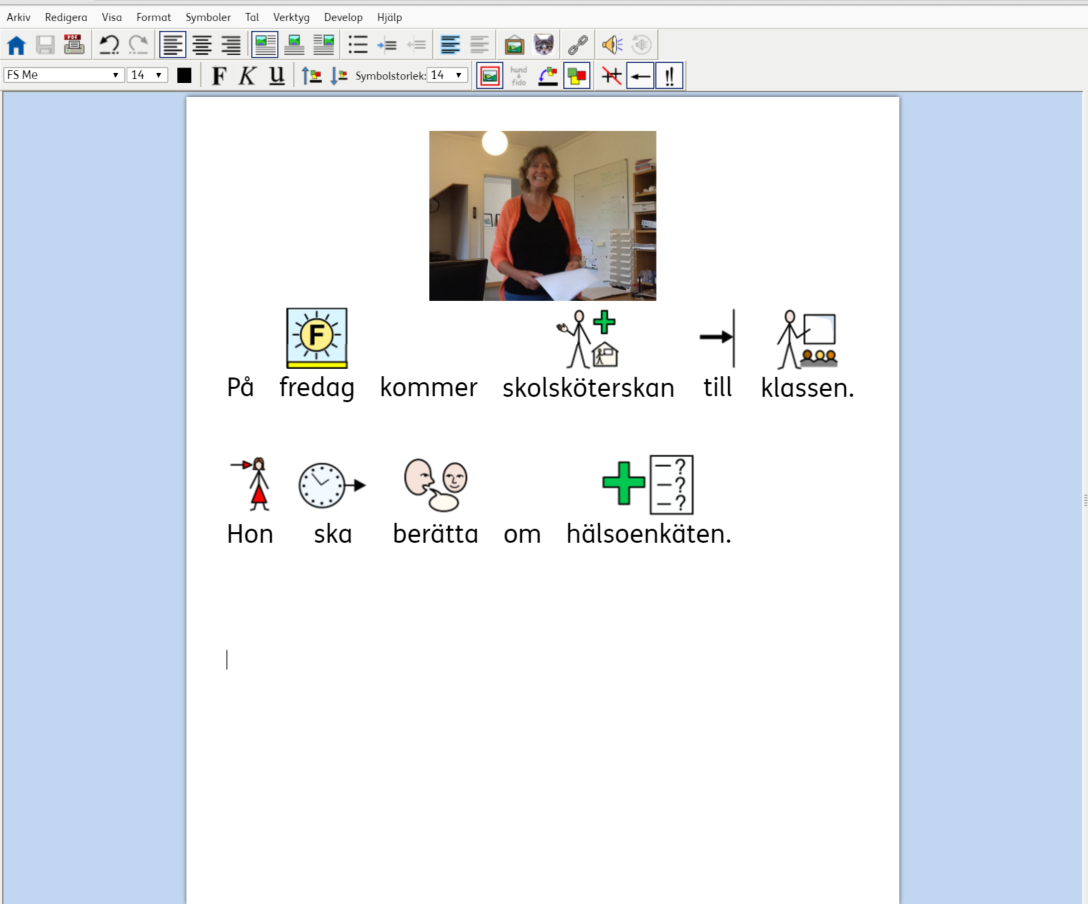Open the font size 14 dropdown
The image size is (1088, 904).
143,74
